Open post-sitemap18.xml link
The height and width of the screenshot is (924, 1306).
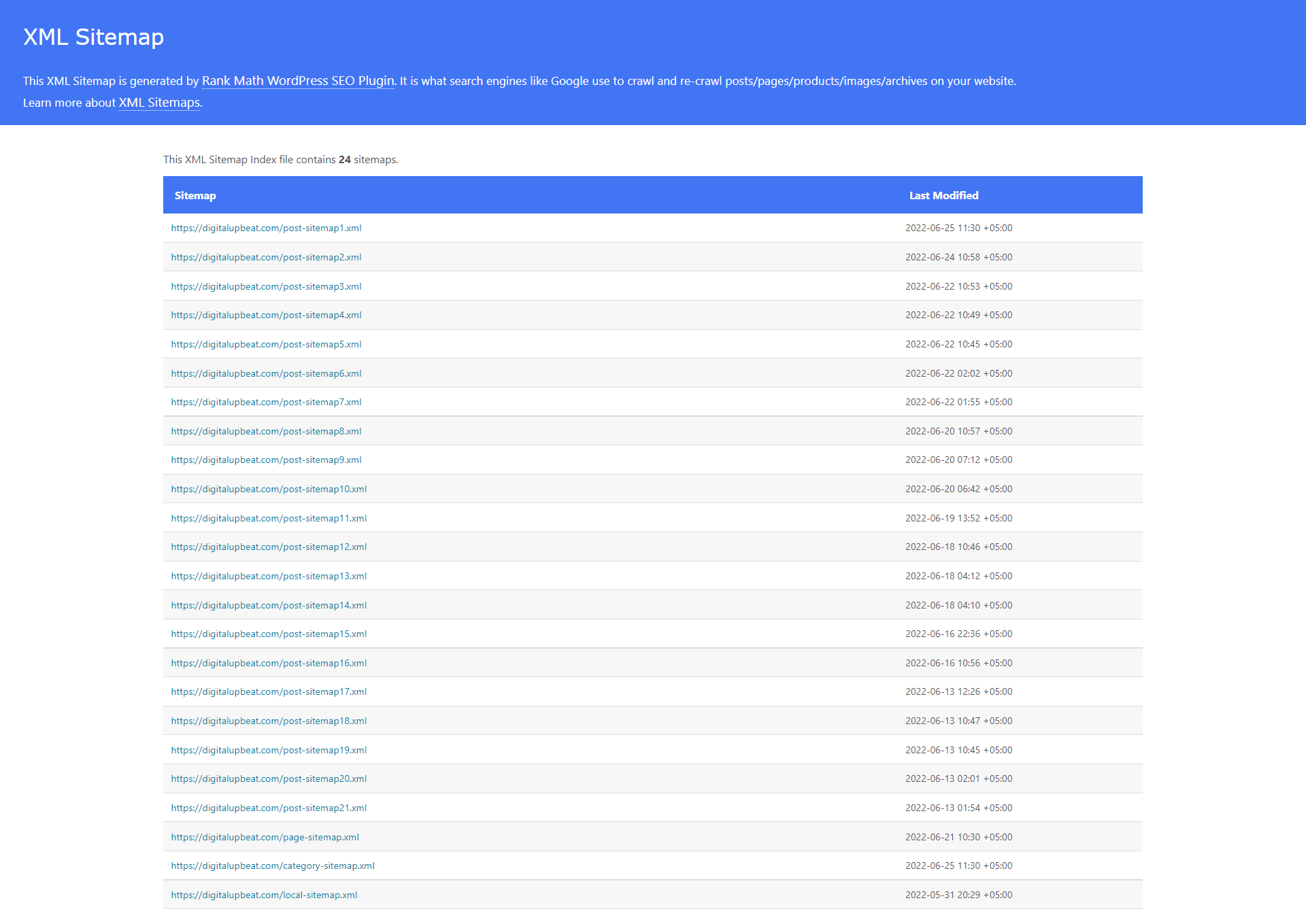(269, 721)
